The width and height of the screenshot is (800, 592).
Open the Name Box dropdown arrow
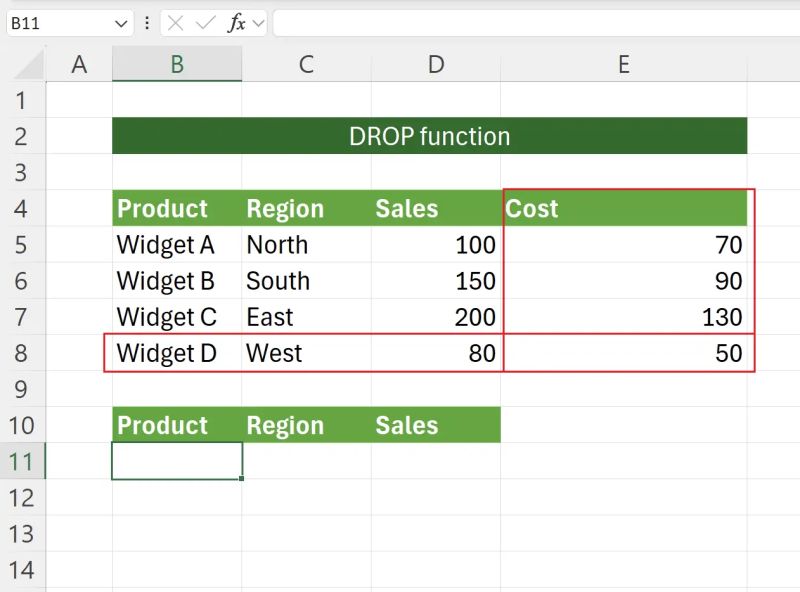tap(122, 22)
